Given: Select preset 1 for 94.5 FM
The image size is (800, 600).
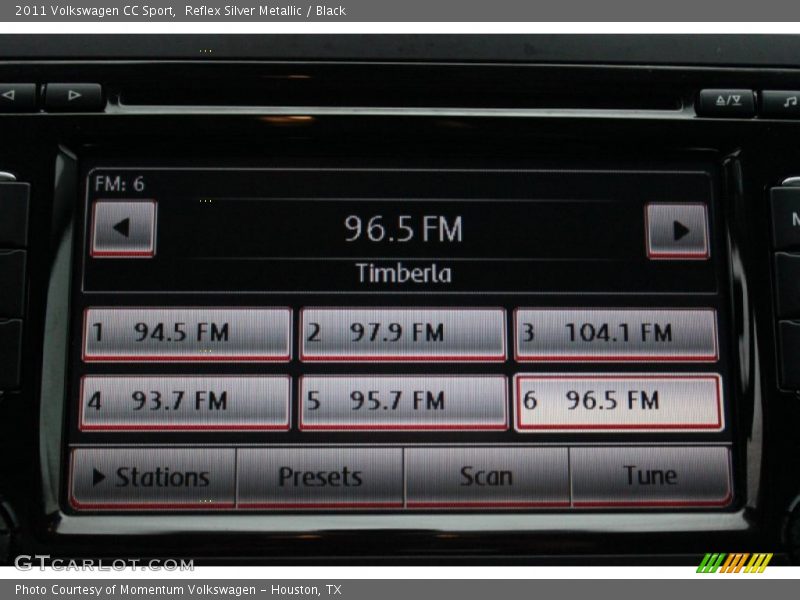Looking at the screenshot, I should point(184,333).
